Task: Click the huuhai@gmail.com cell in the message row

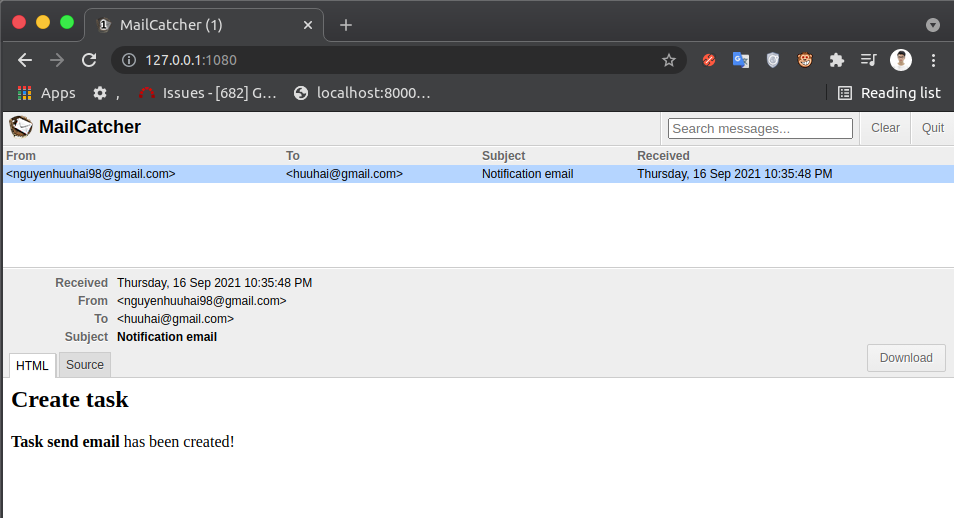Action: 344,174
